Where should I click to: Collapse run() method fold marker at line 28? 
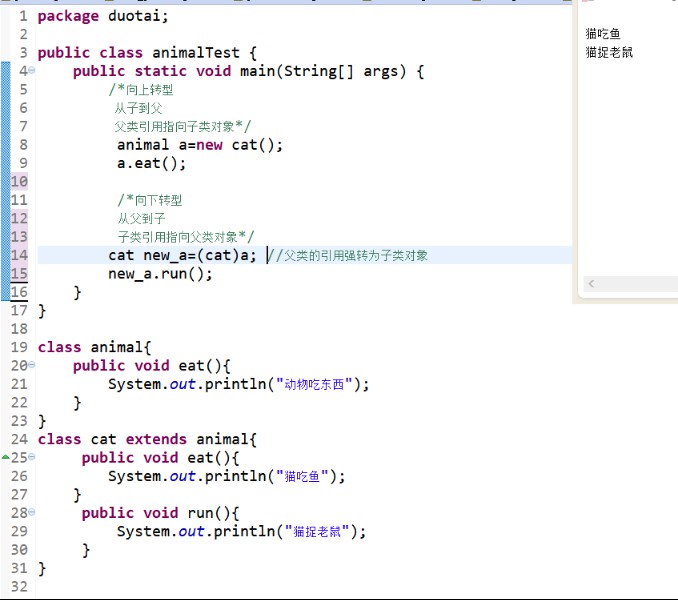click(x=32, y=513)
